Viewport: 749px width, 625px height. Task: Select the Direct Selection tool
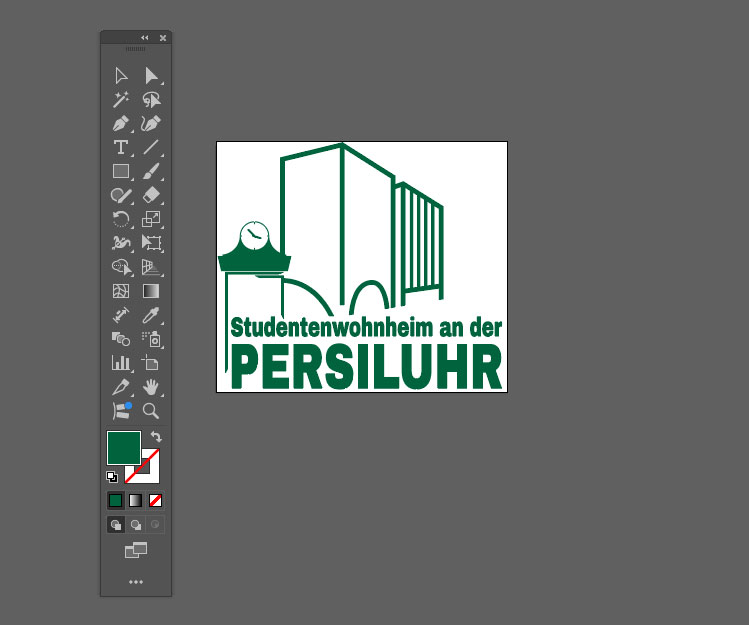(151, 75)
